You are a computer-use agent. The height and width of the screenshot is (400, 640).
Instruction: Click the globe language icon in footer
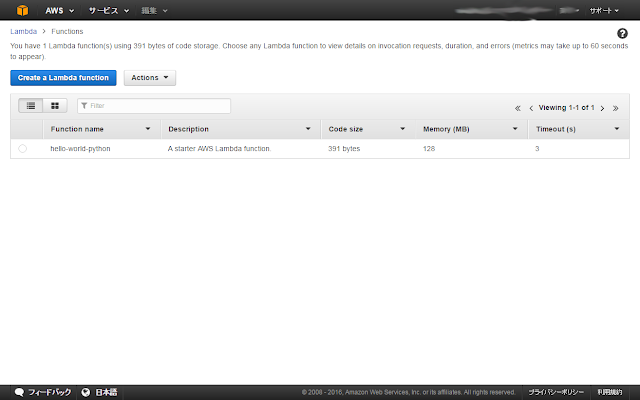(85, 392)
